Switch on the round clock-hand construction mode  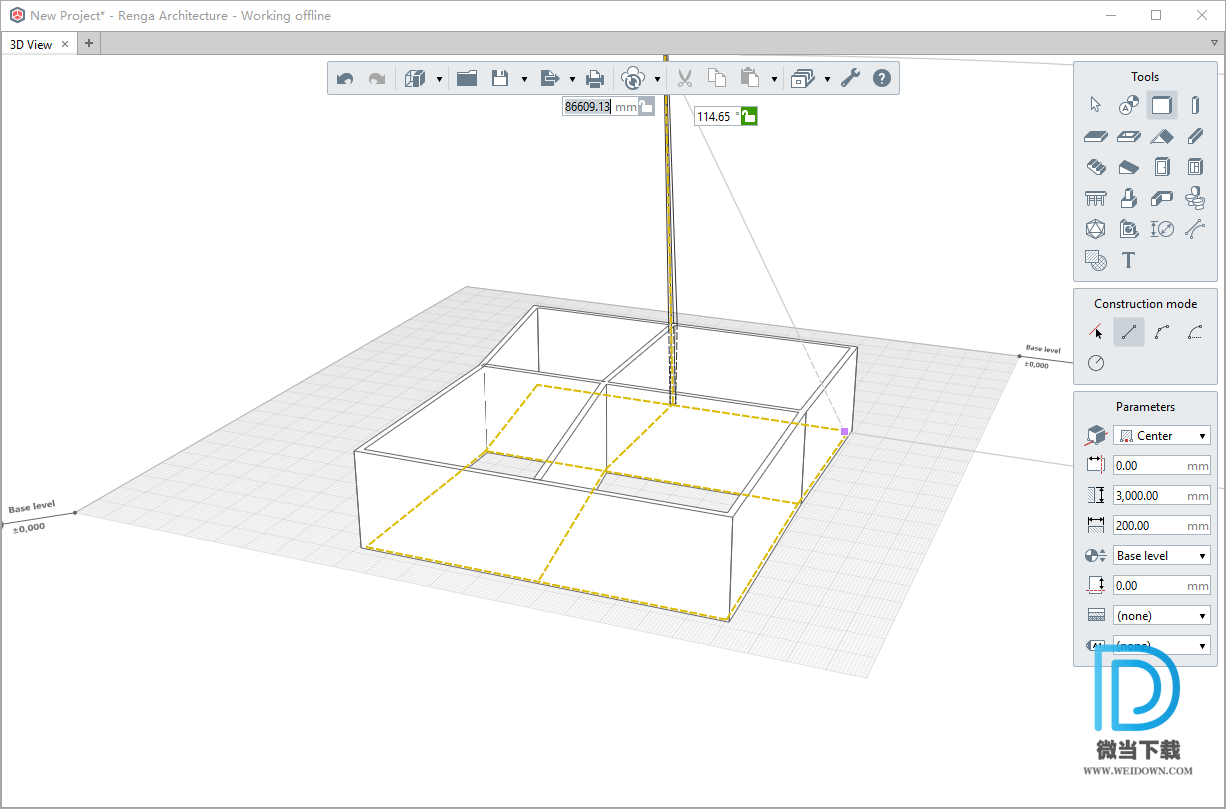click(1095, 363)
